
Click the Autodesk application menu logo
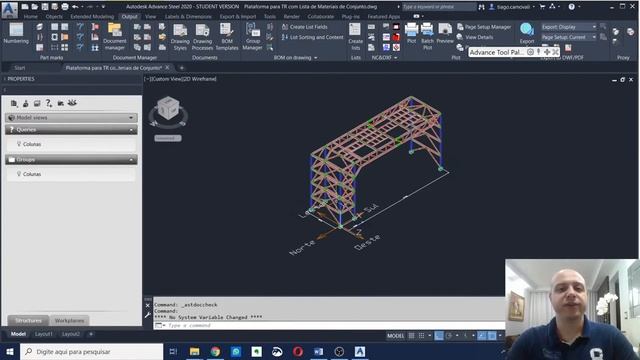click(x=9, y=9)
